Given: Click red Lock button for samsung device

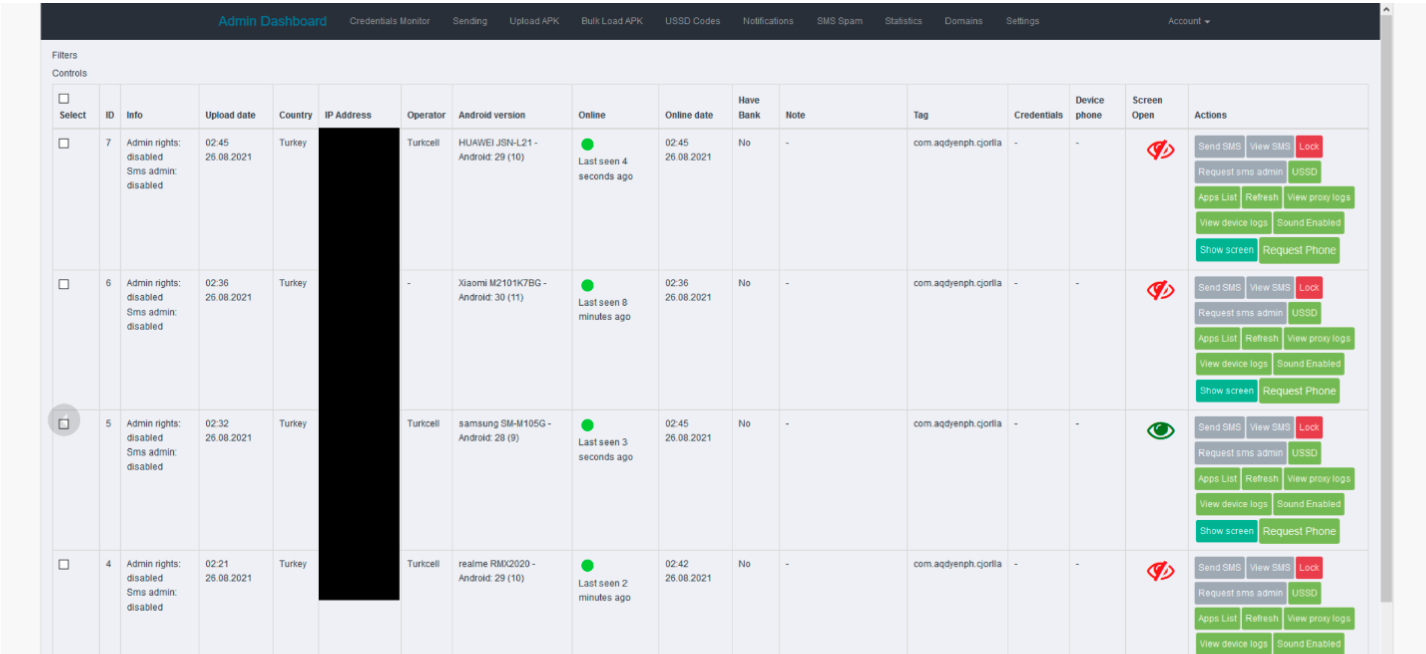Looking at the screenshot, I should click(x=1309, y=427).
